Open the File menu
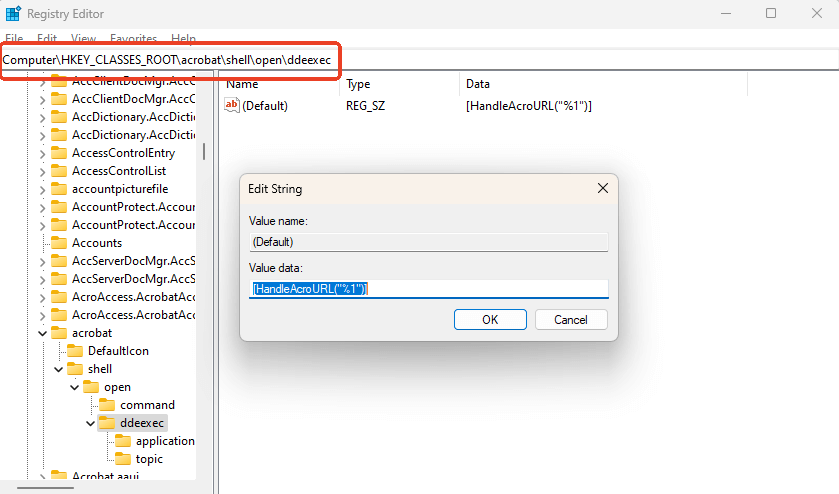 (x=14, y=39)
